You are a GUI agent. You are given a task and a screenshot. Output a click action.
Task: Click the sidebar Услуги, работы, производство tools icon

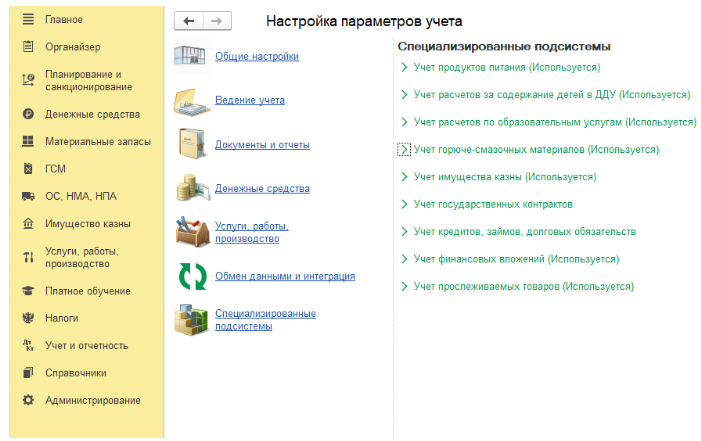(28, 257)
